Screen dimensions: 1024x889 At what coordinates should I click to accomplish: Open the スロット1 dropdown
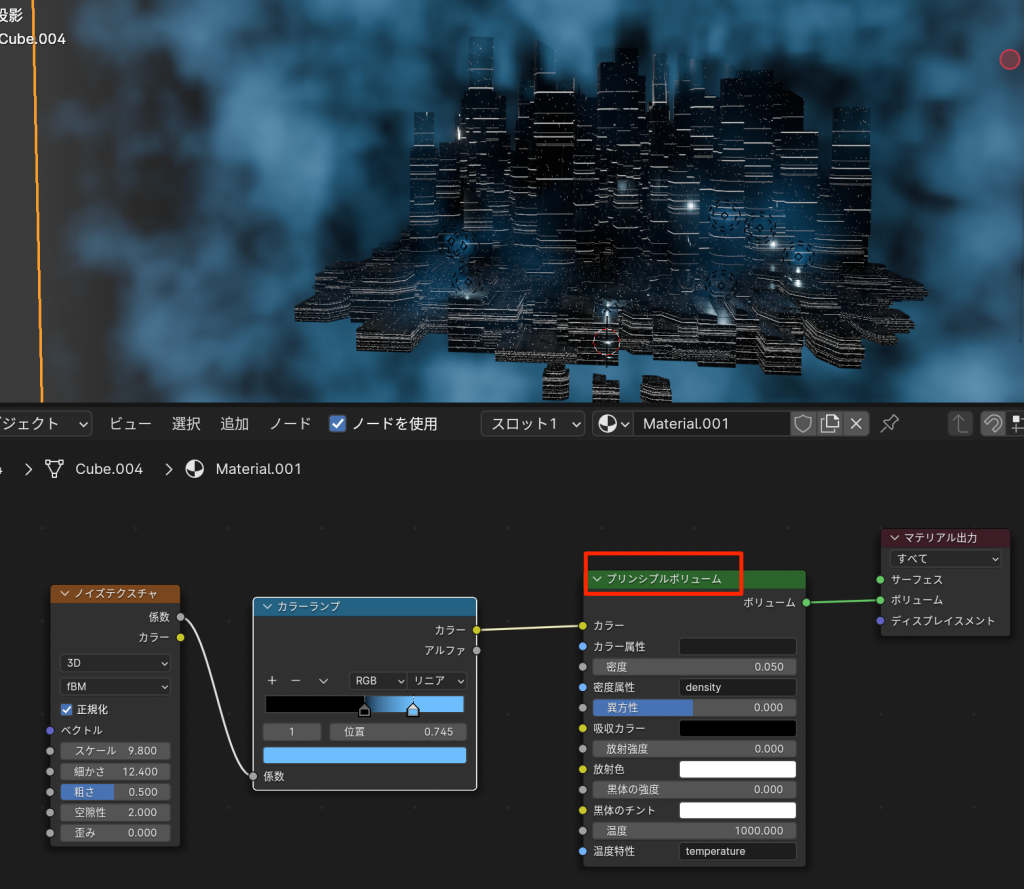tap(532, 424)
